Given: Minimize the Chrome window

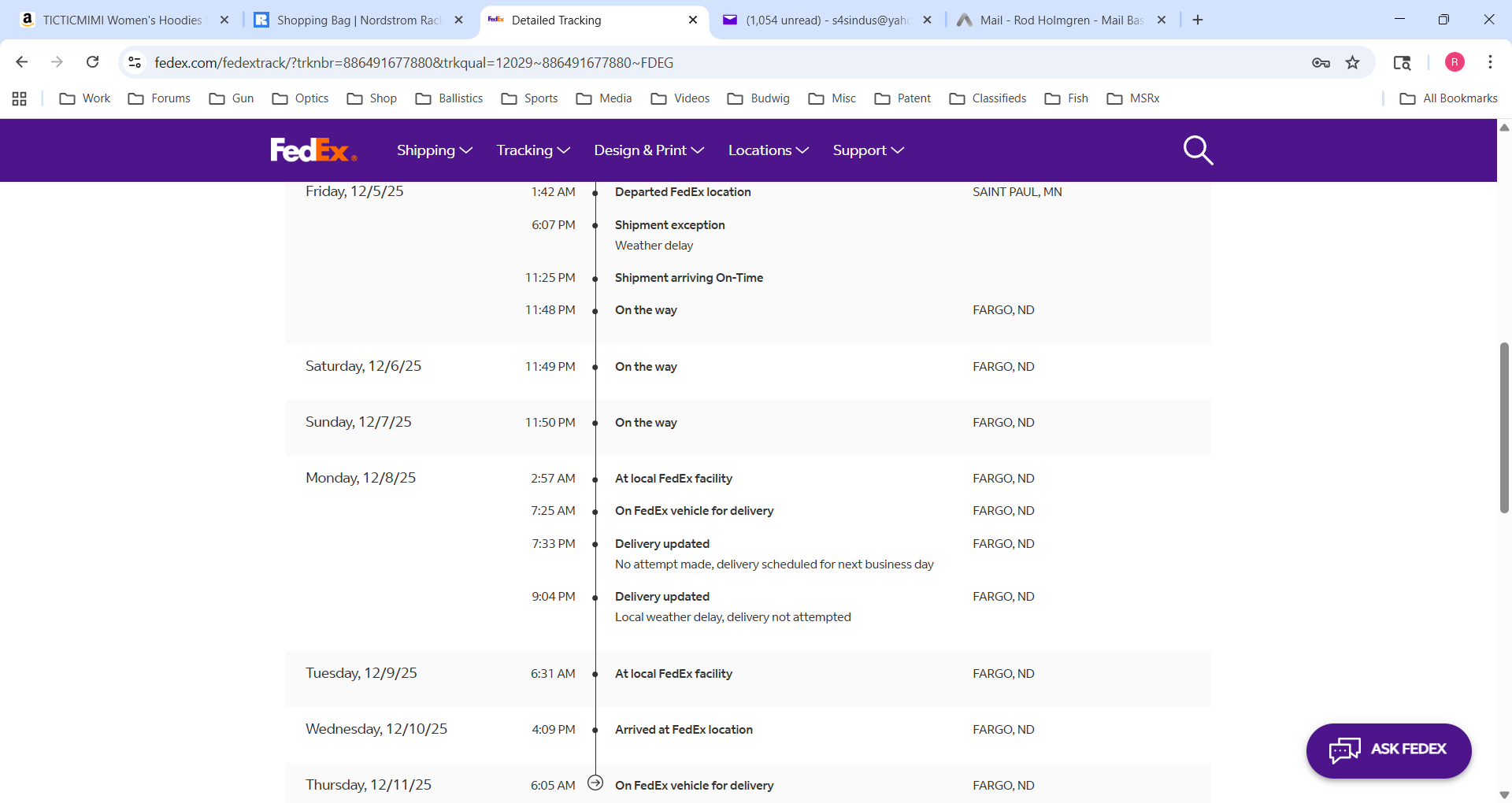Looking at the screenshot, I should (1399, 20).
